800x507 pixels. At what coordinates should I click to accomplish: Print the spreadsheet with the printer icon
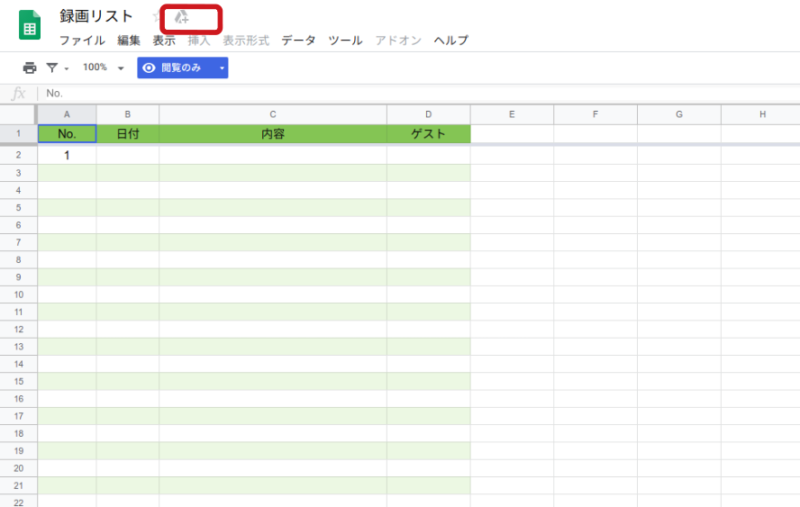[x=30, y=67]
